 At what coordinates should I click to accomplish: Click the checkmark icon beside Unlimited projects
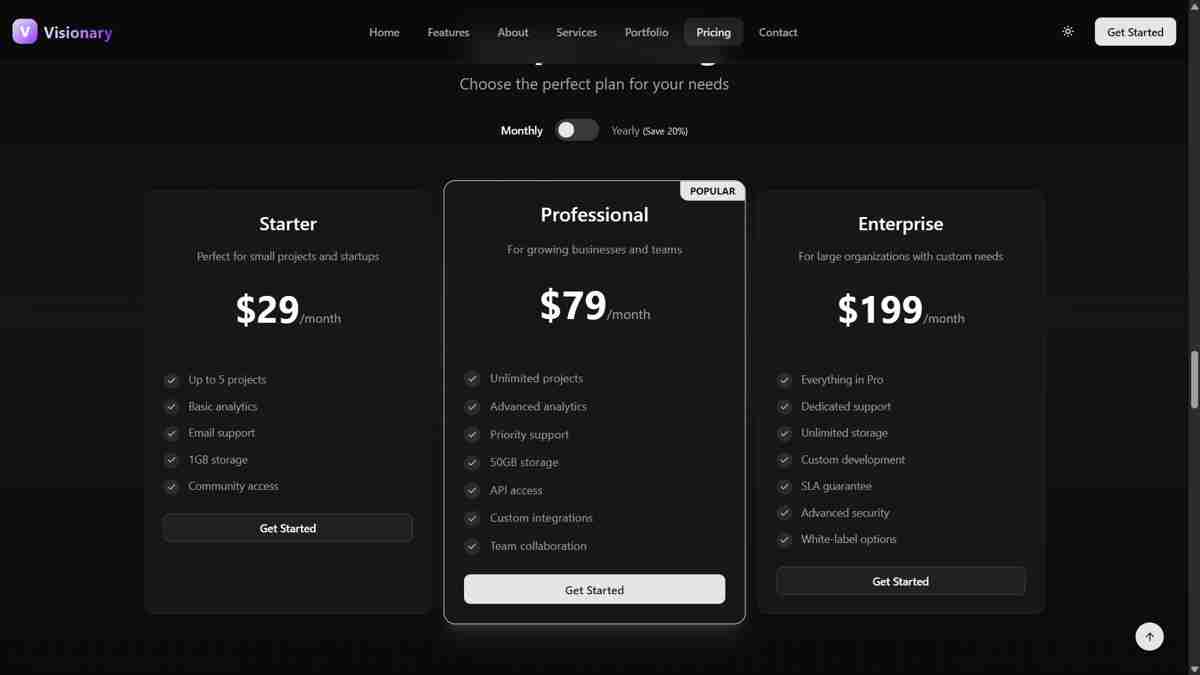(x=472, y=379)
